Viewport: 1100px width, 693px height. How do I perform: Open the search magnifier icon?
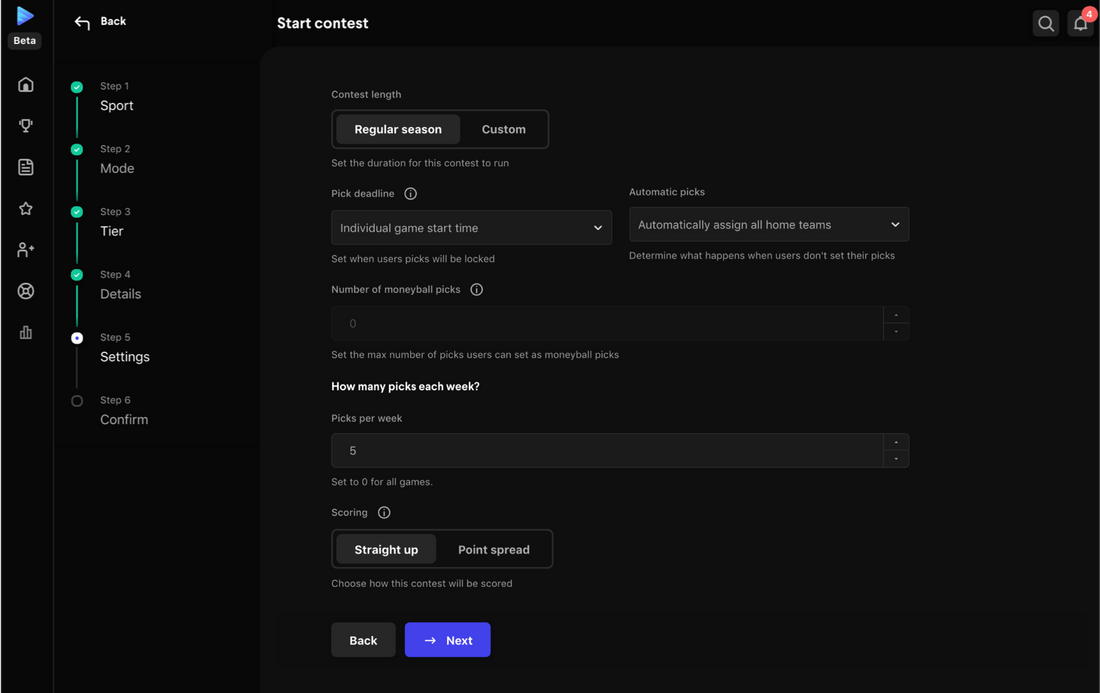tap(1046, 24)
